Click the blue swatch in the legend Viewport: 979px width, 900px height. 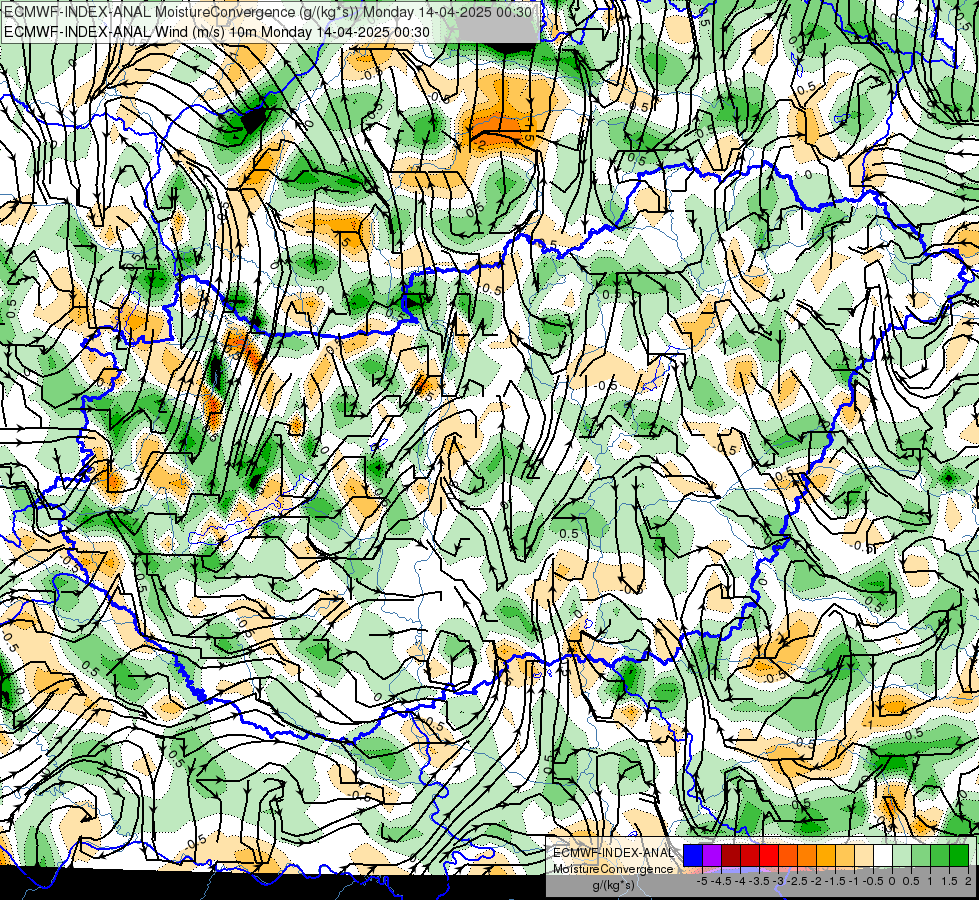[x=693, y=855]
